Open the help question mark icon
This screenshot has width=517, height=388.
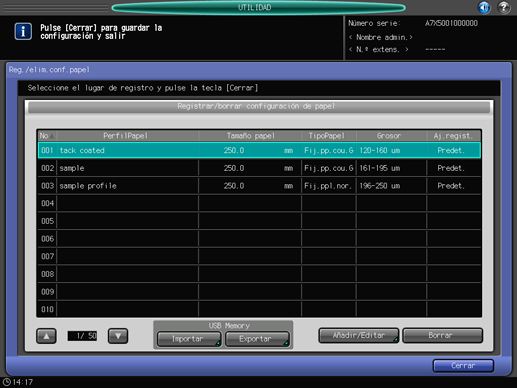pyautogui.click(x=504, y=7)
